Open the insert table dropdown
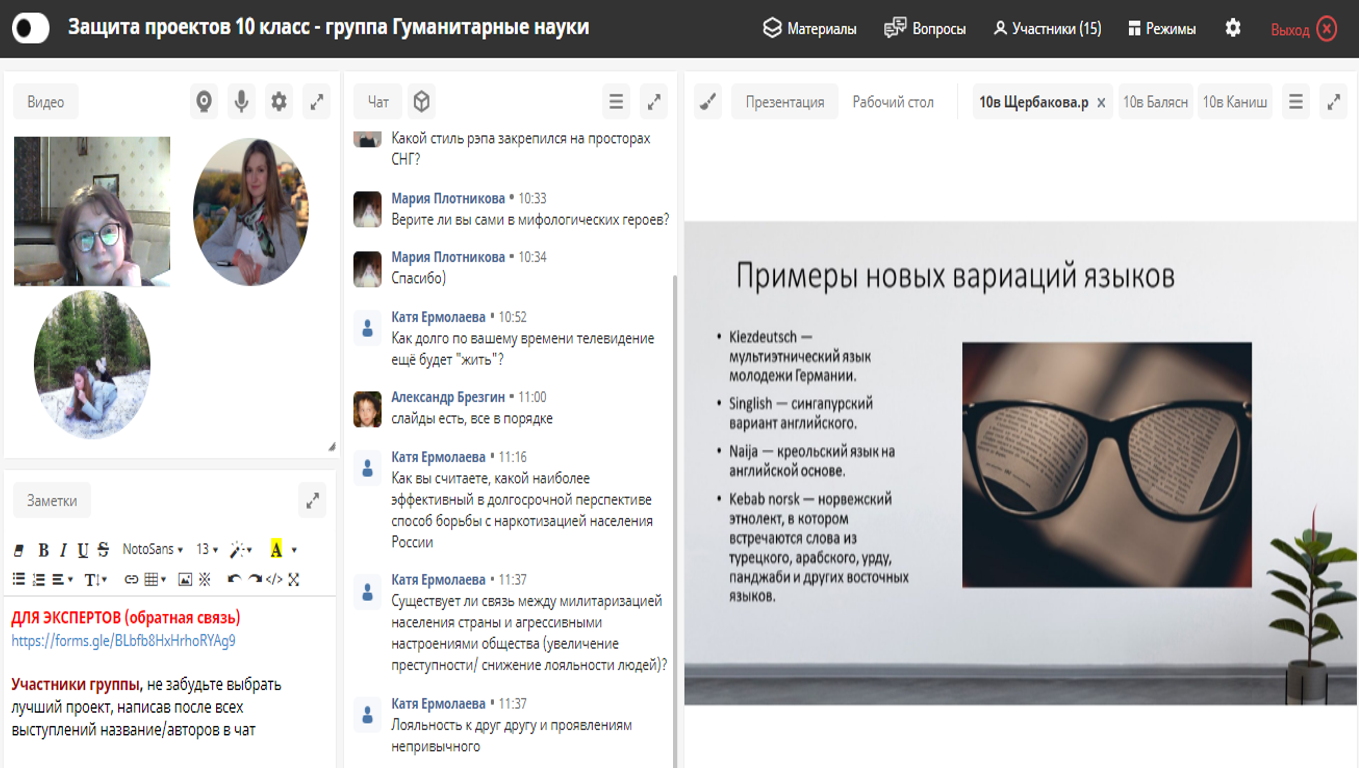 [156, 579]
